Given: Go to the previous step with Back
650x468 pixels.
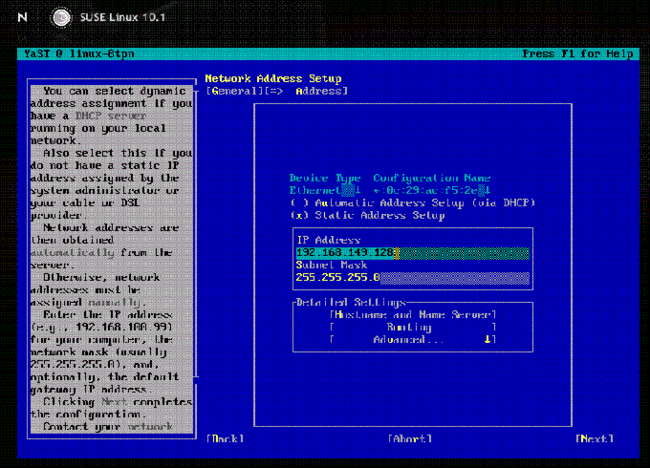Looking at the screenshot, I should pyautogui.click(x=225, y=439).
